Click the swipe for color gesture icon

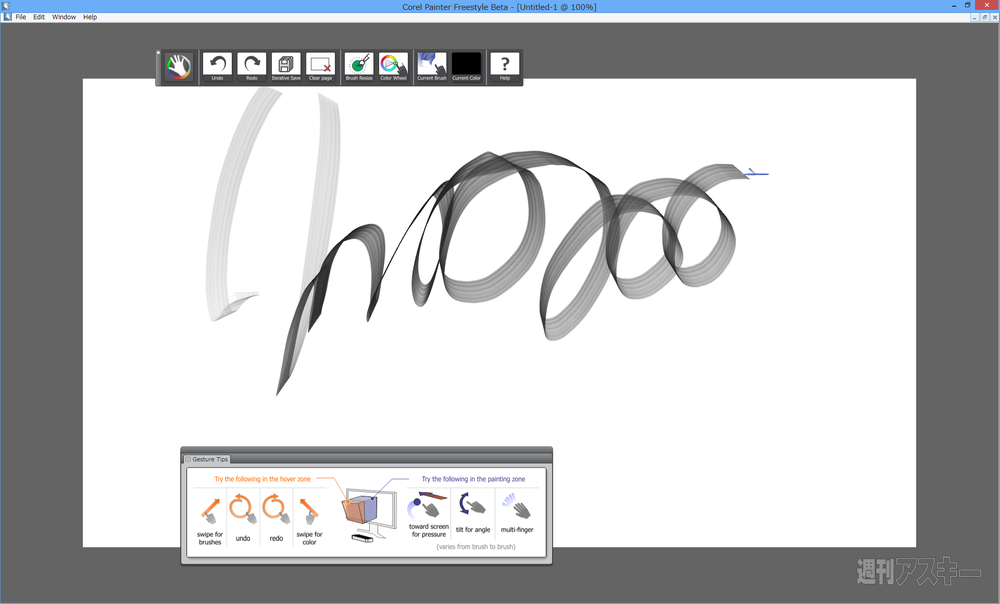pos(309,511)
